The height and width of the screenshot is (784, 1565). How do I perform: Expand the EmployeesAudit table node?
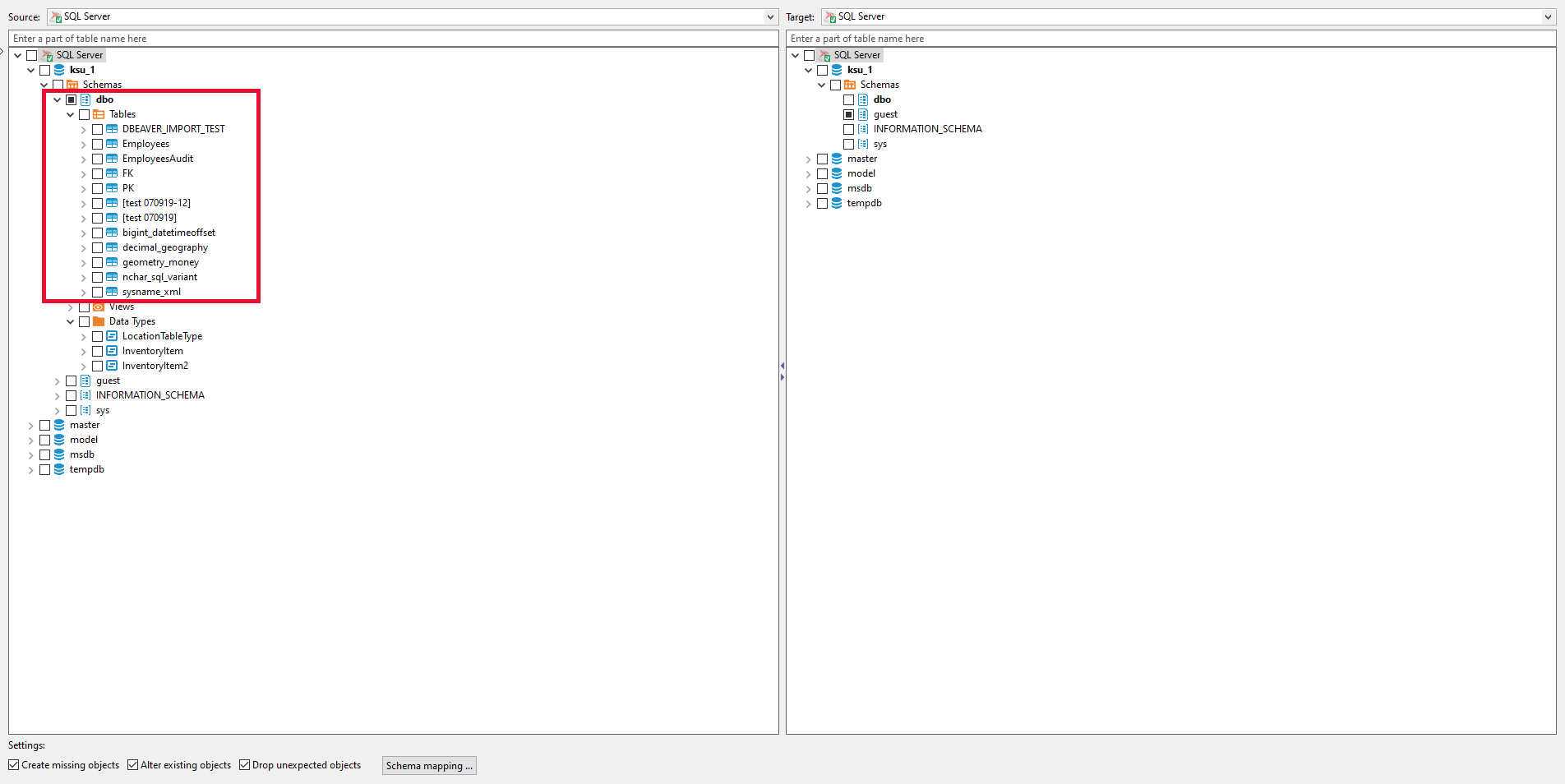83,159
